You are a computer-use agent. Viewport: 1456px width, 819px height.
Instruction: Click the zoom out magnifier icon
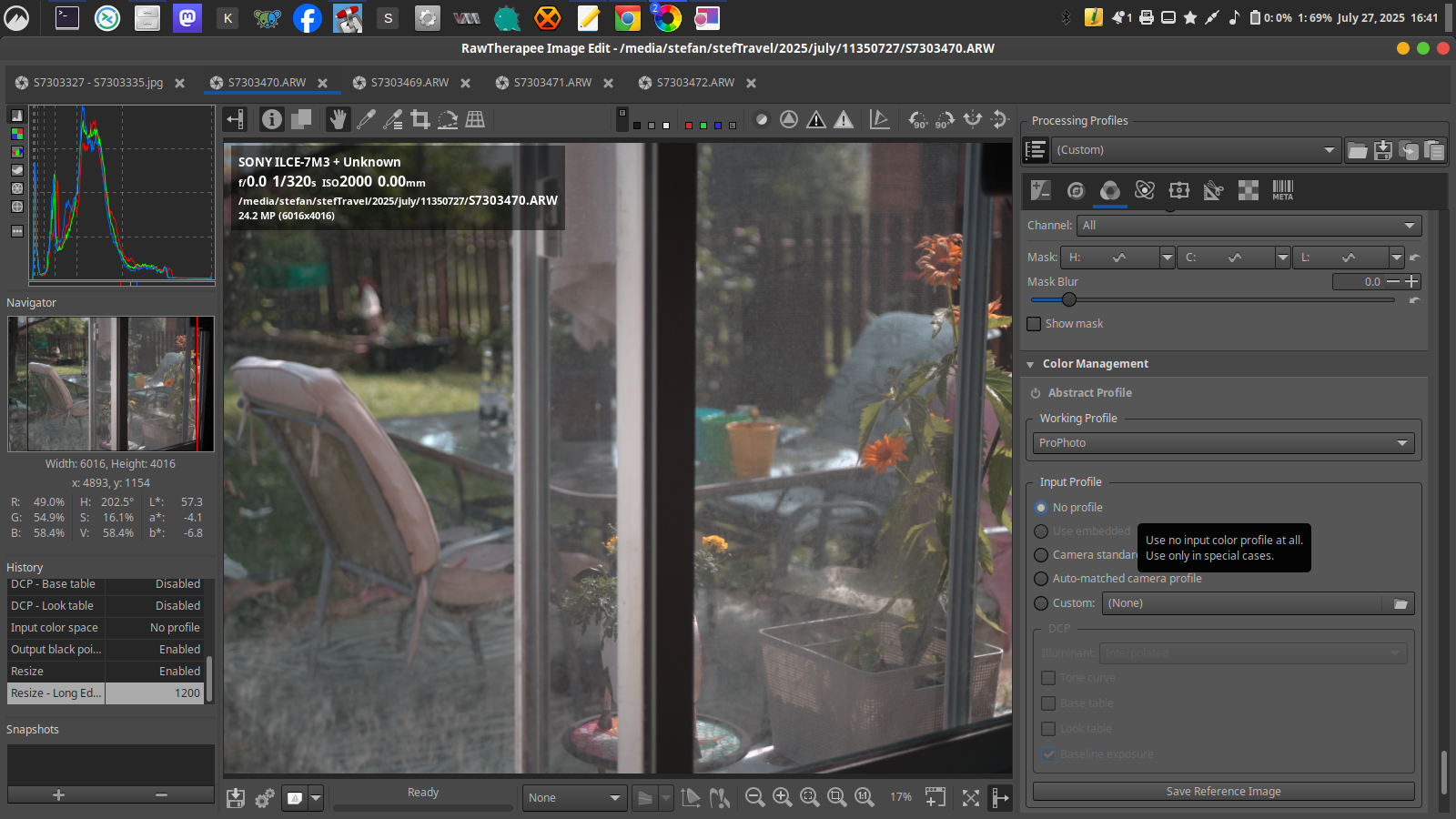tap(754, 797)
